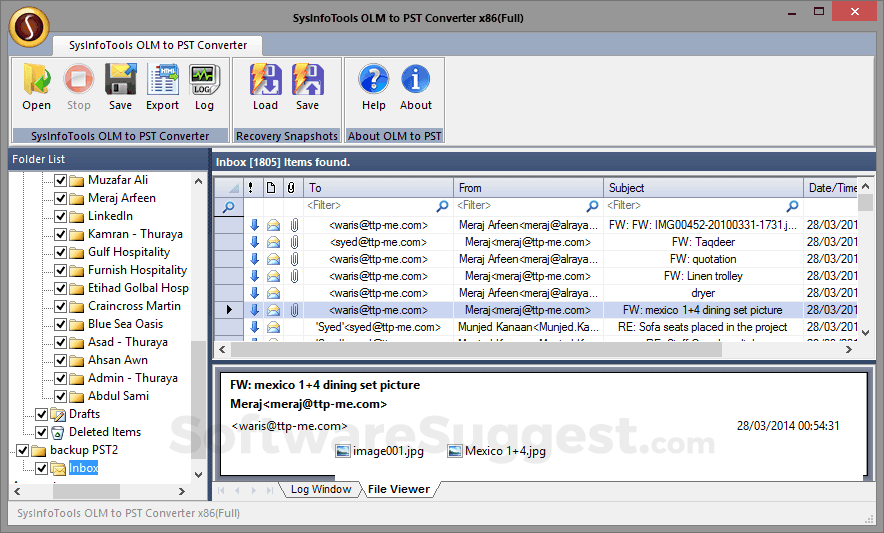Screen dimensions: 884x533
Task: Click the document type column header icon
Action: [271, 187]
